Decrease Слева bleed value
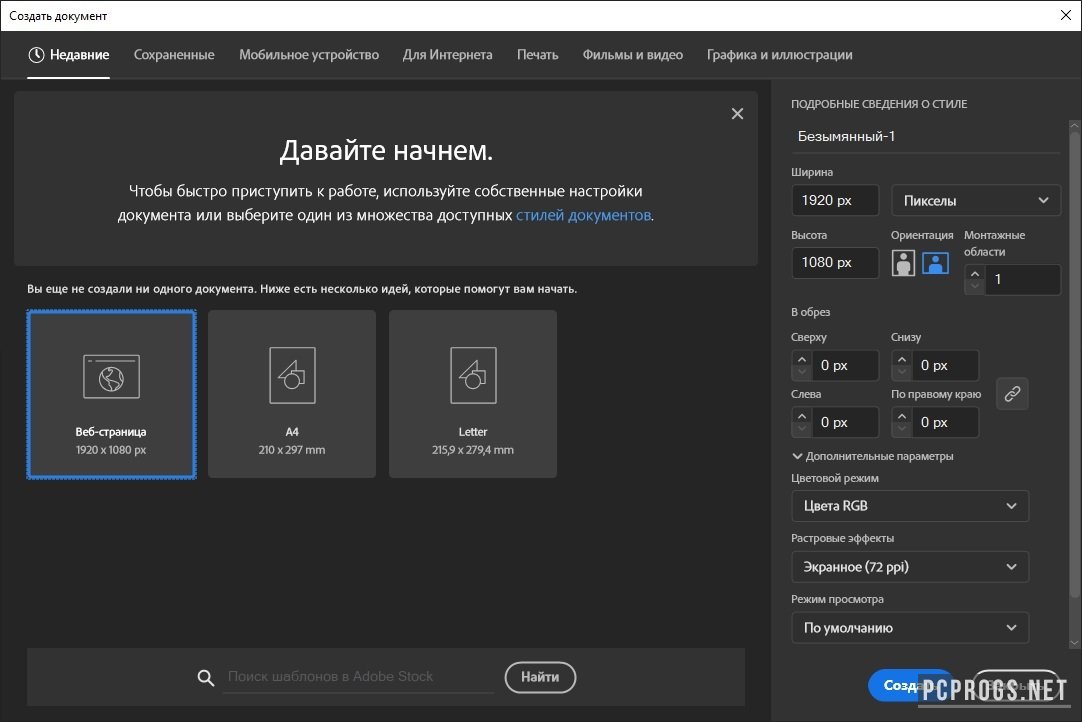The height and width of the screenshot is (722, 1082). pyautogui.click(x=801, y=429)
